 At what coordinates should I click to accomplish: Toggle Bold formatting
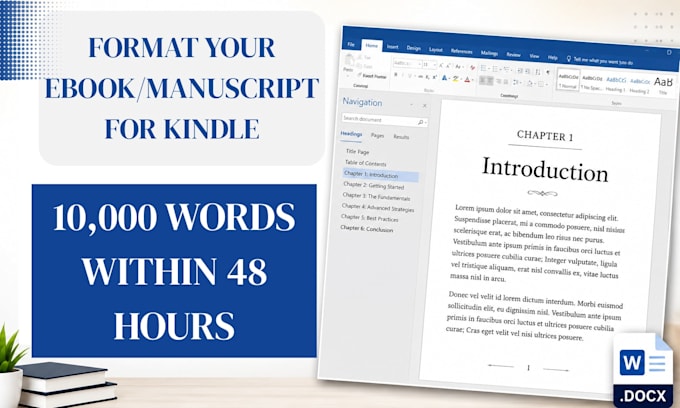coord(396,75)
